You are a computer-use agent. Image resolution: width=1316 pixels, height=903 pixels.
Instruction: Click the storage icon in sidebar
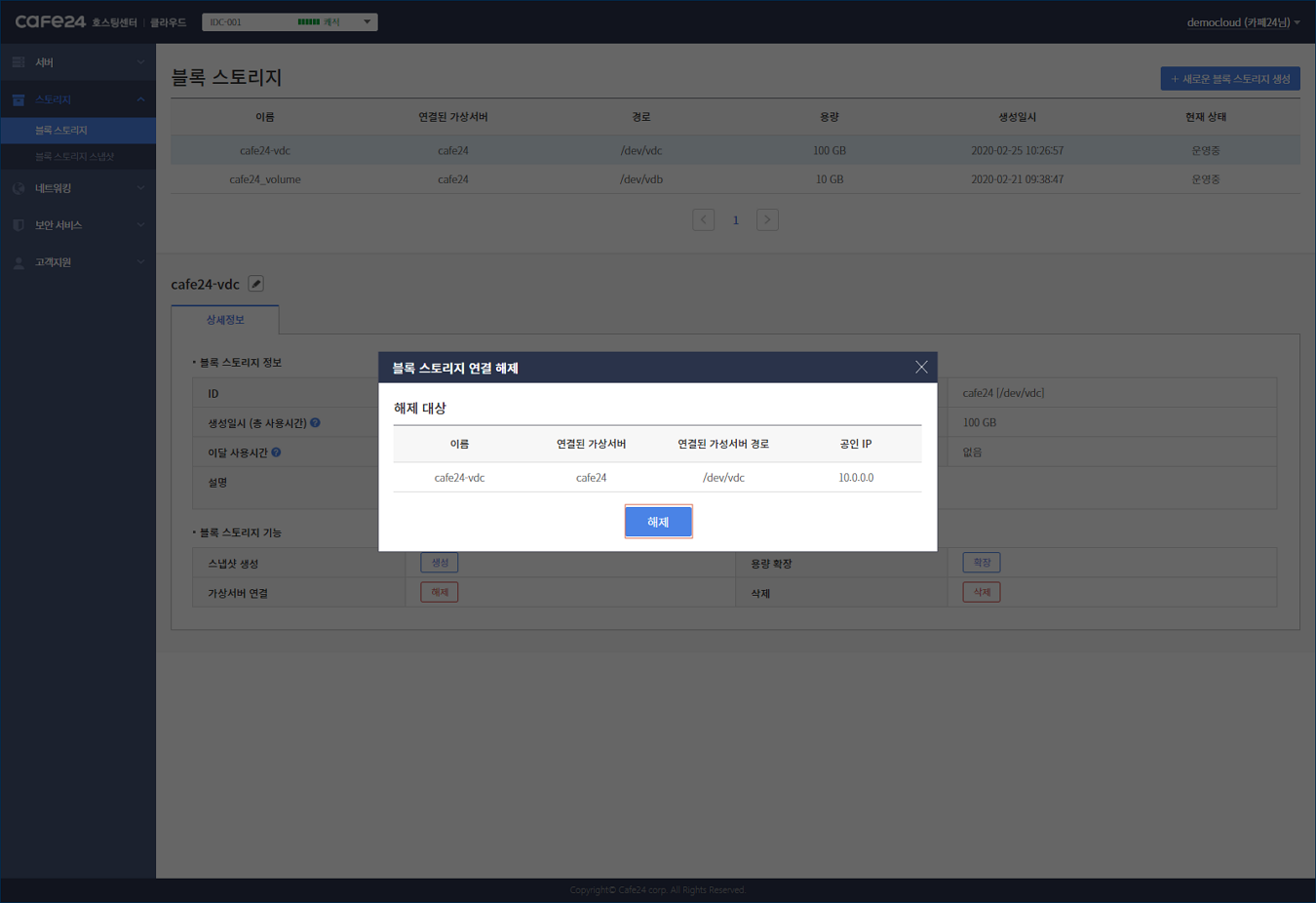[19, 99]
